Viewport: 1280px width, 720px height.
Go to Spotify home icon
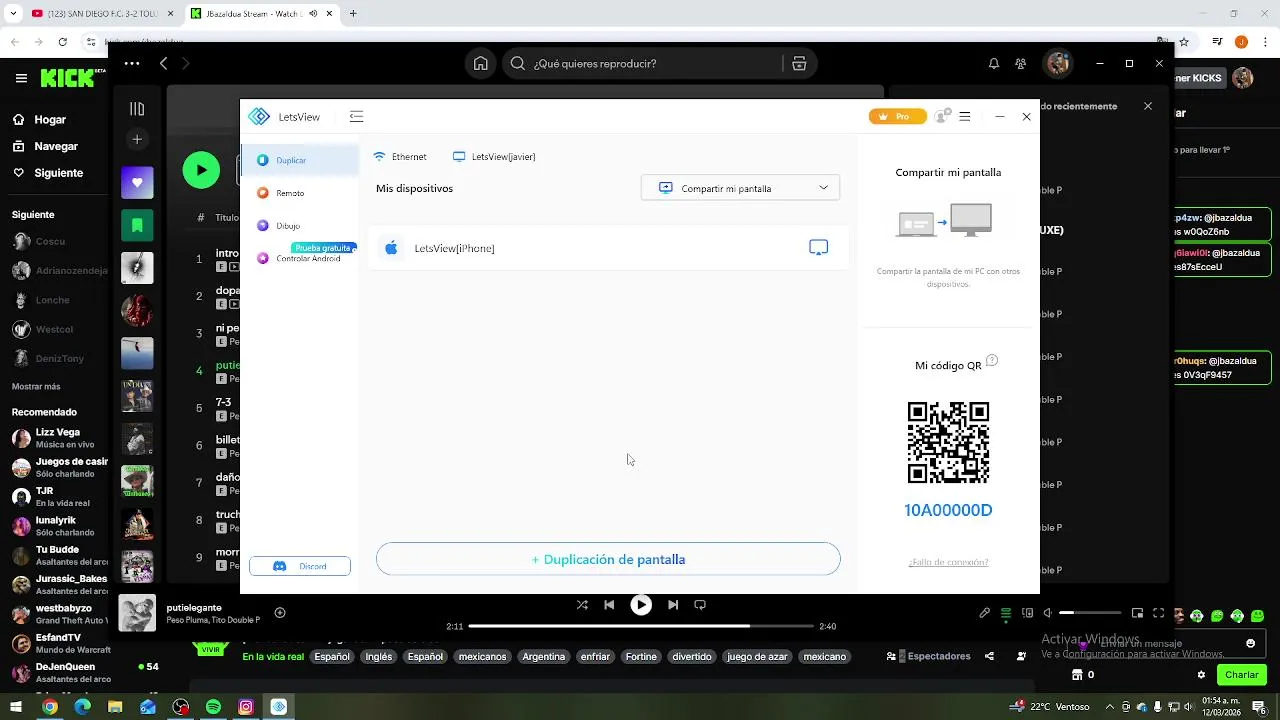481,63
